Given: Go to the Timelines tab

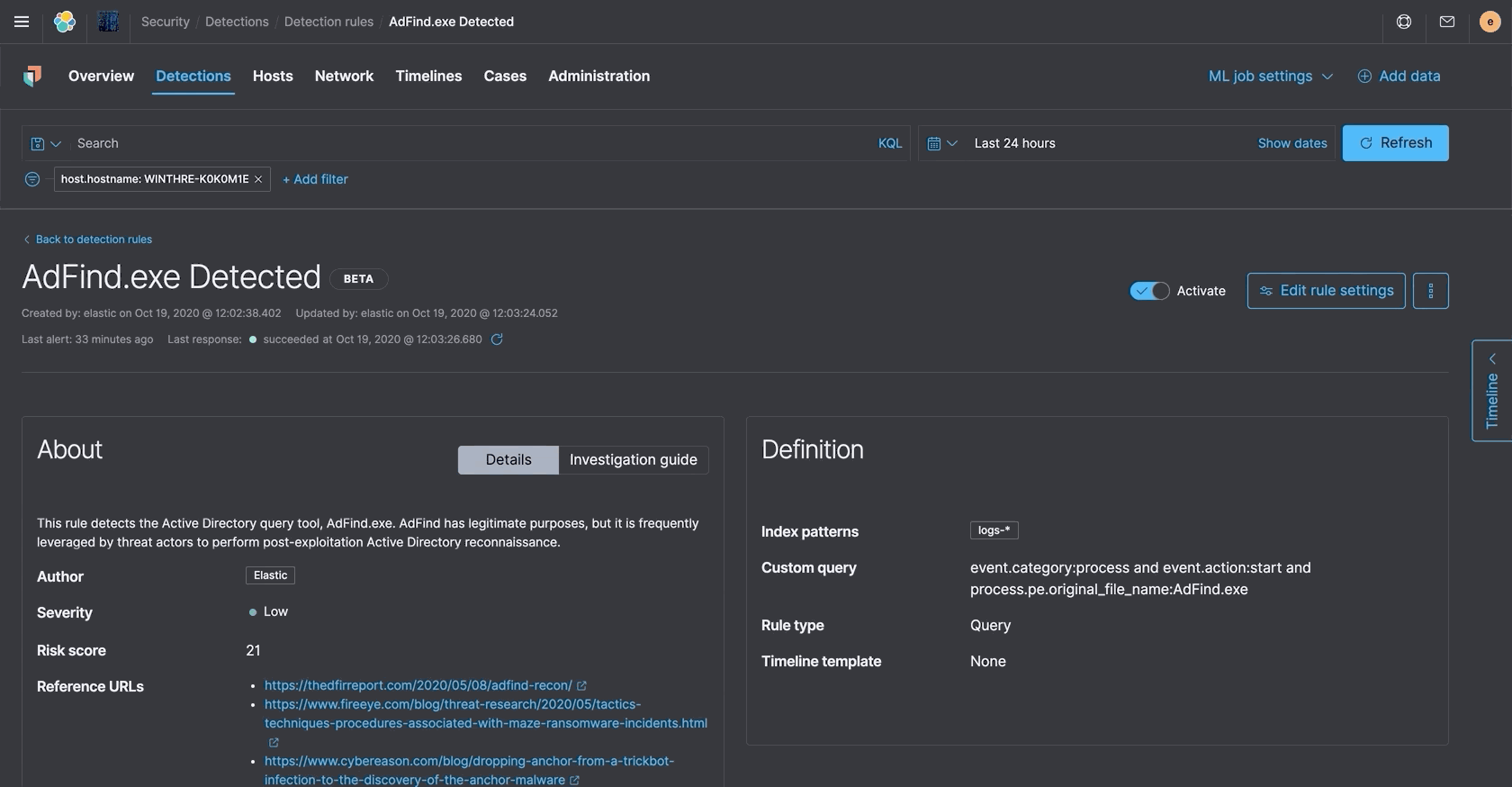Looking at the screenshot, I should (428, 77).
